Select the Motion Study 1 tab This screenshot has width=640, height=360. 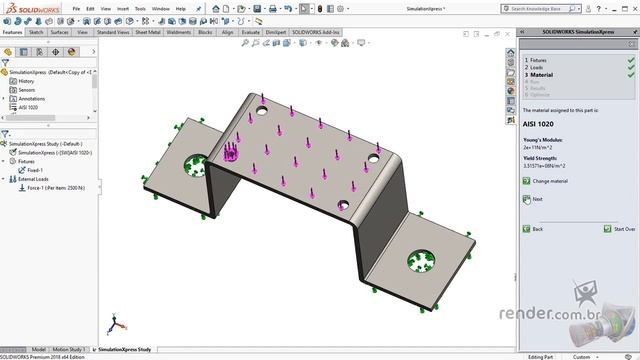pyautogui.click(x=69, y=349)
